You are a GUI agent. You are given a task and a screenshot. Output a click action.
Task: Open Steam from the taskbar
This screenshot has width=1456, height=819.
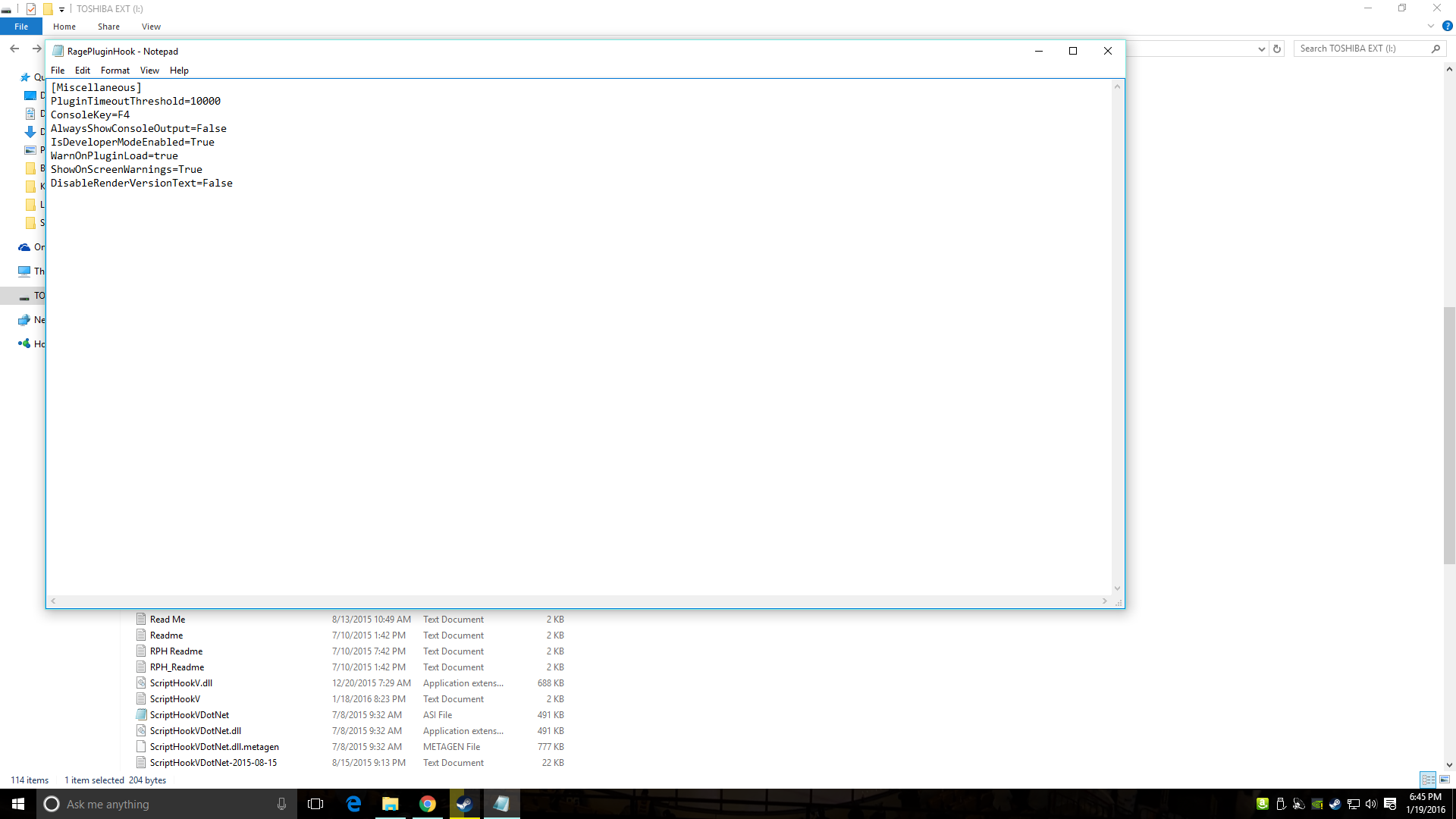coord(464,804)
